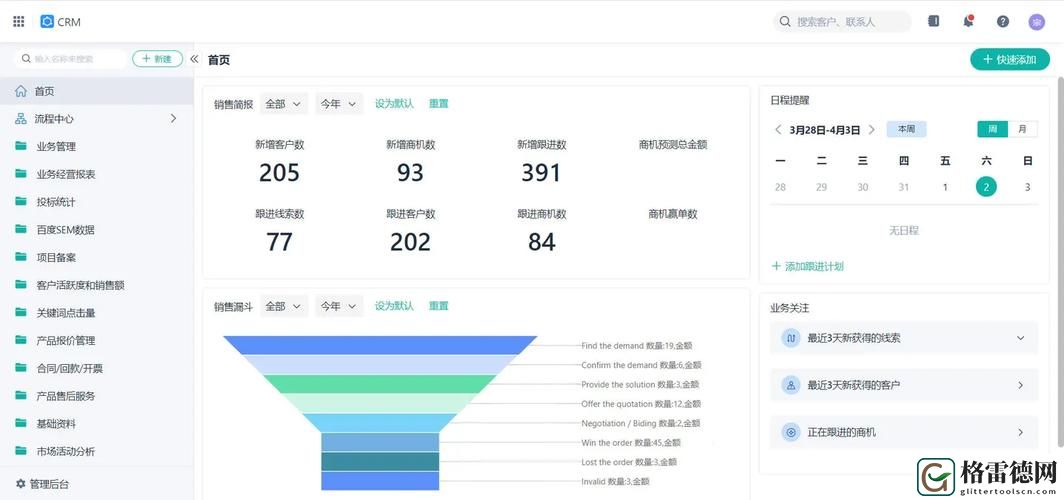The width and height of the screenshot is (1064, 500).
Task: Focus the sidebar name search field
Action: coord(71,59)
